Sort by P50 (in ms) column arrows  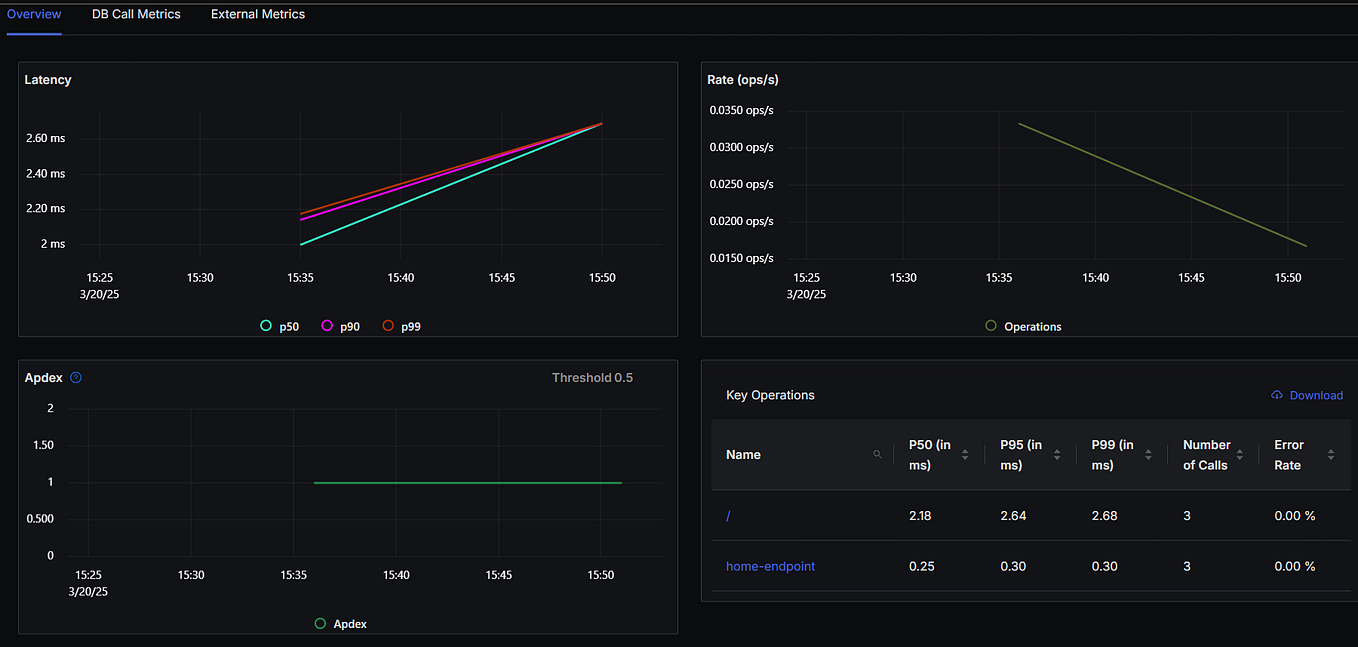(x=965, y=455)
